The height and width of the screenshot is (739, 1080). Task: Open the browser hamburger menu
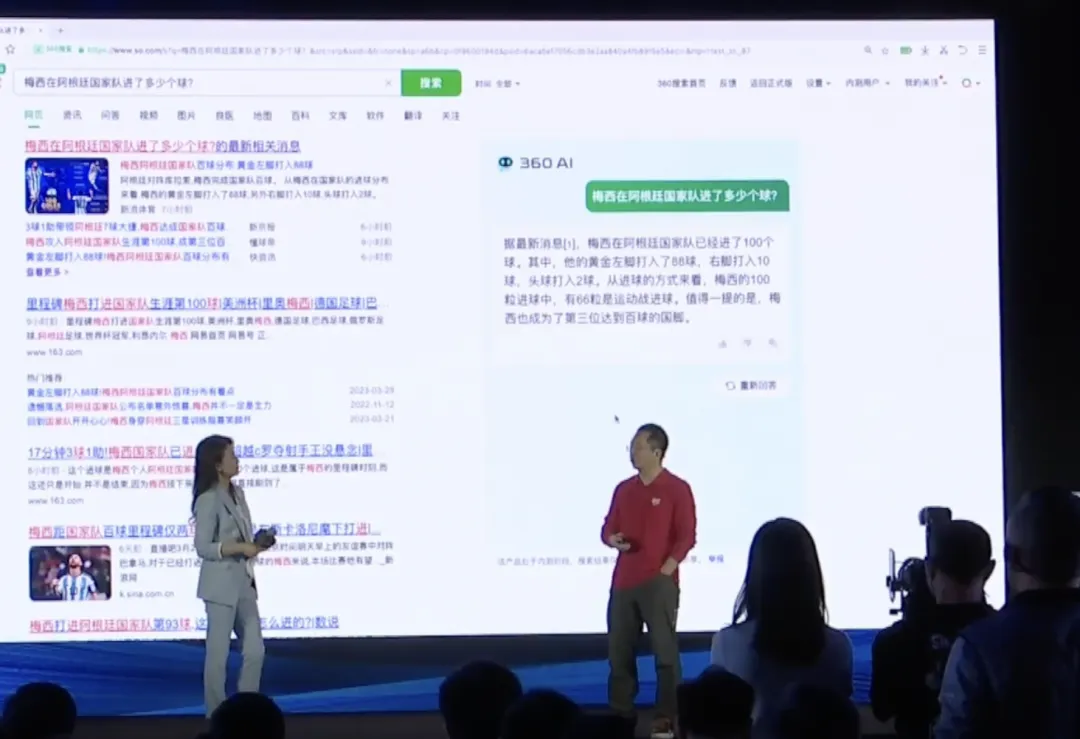click(x=982, y=50)
